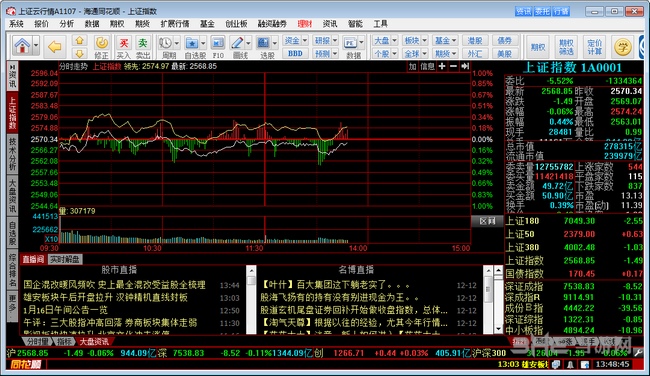Open the wrench settings icon in status bar
The image size is (650, 376).
coord(638,353)
